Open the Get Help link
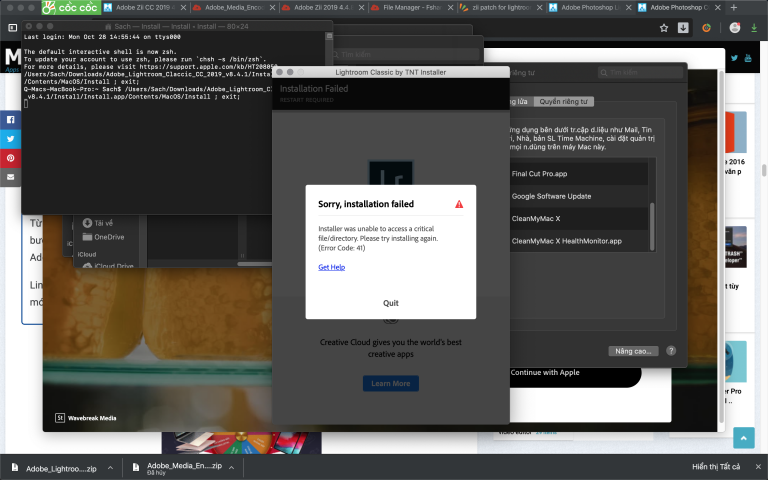The width and height of the screenshot is (768, 480). coord(332,267)
